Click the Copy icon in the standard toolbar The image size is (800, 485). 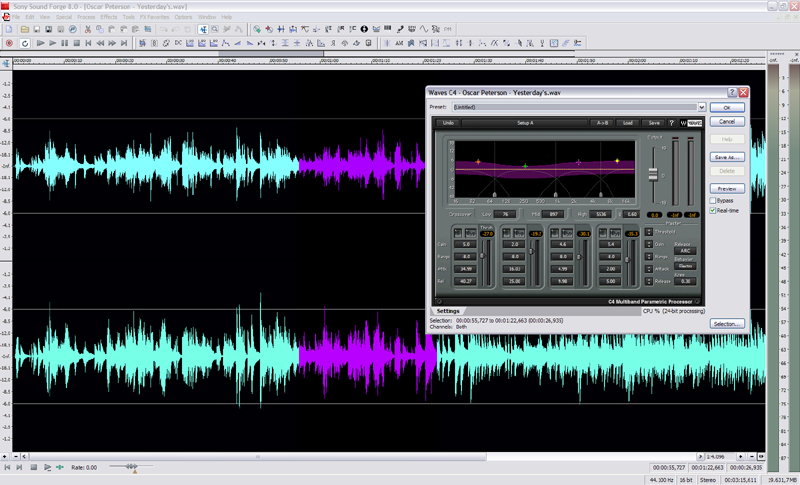click(x=99, y=30)
